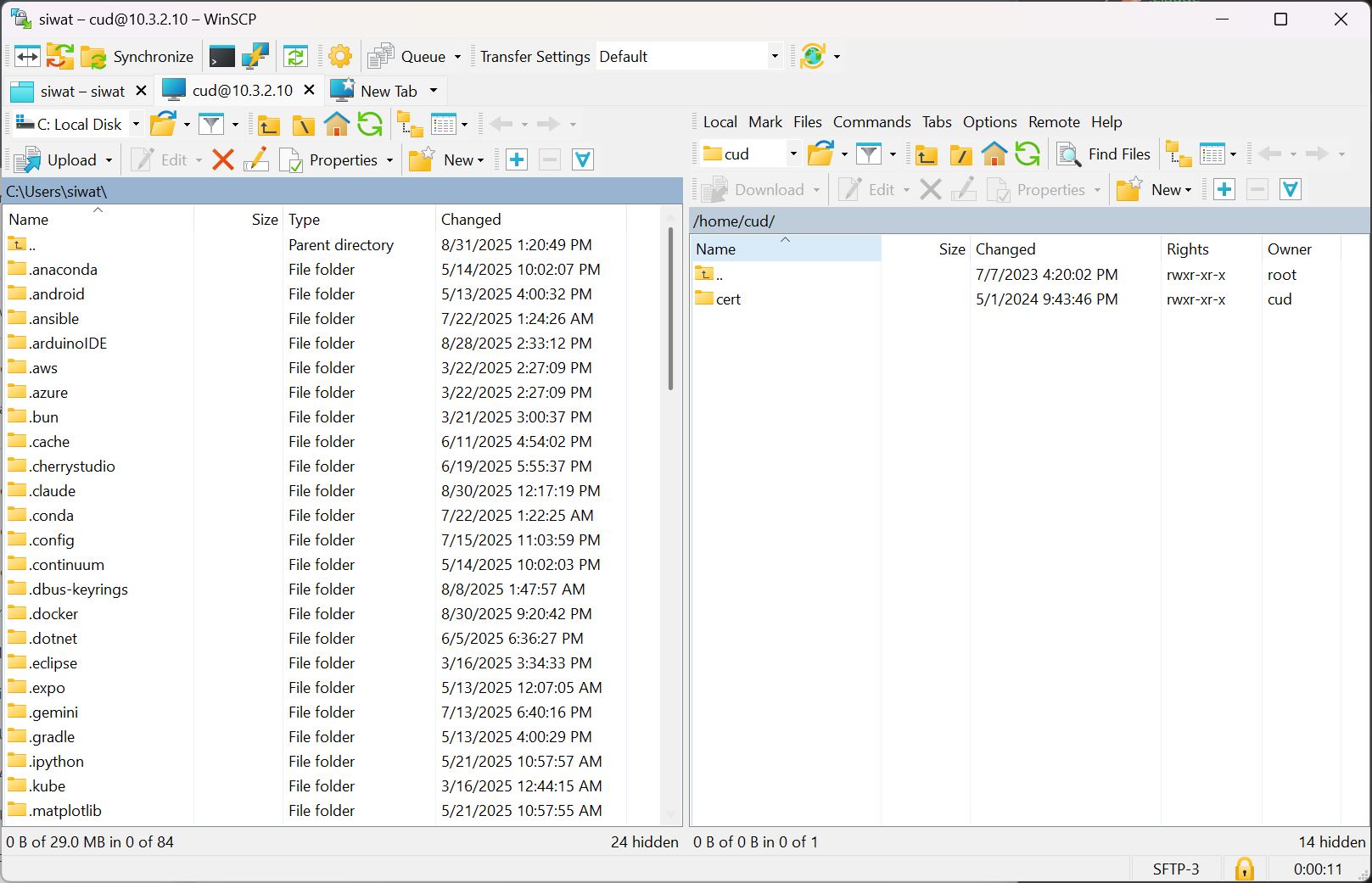Click the local panel filter funnel icon
Image resolution: width=1372 pixels, height=883 pixels.
211,125
